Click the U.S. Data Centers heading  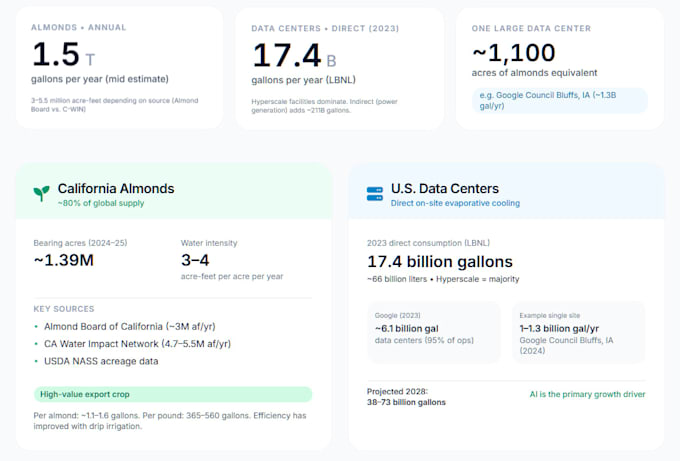(x=445, y=189)
